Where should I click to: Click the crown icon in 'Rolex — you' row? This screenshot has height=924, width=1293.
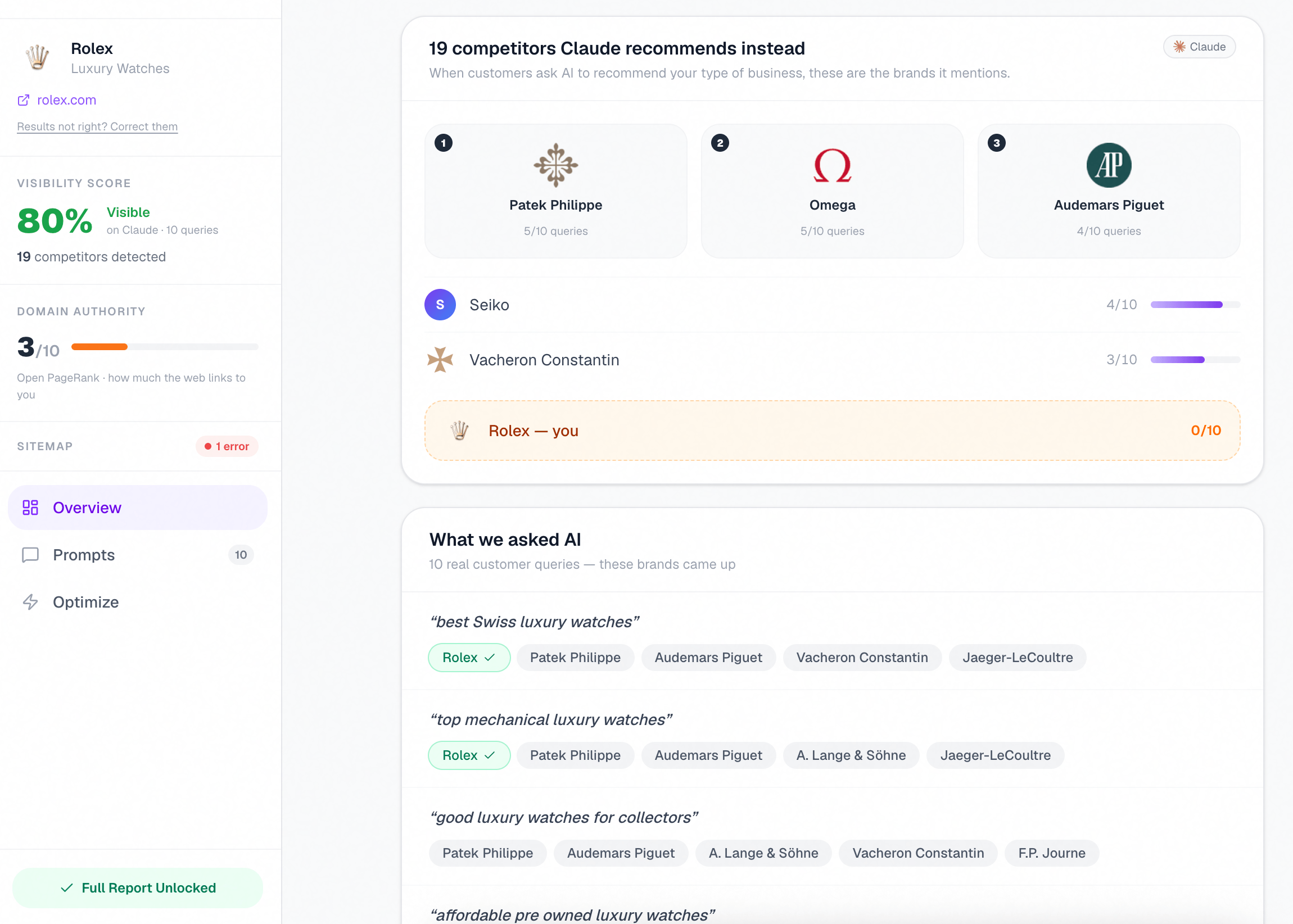click(459, 431)
